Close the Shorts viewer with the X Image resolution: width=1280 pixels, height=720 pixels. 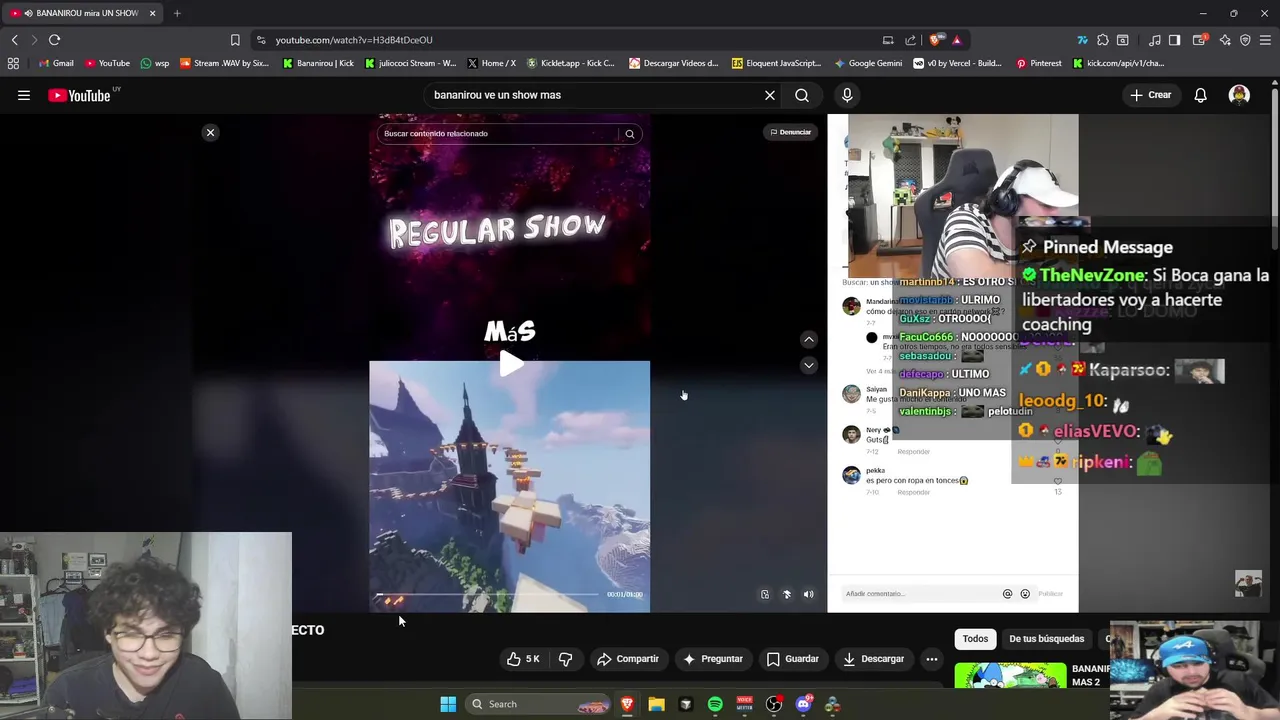pyautogui.click(x=210, y=132)
